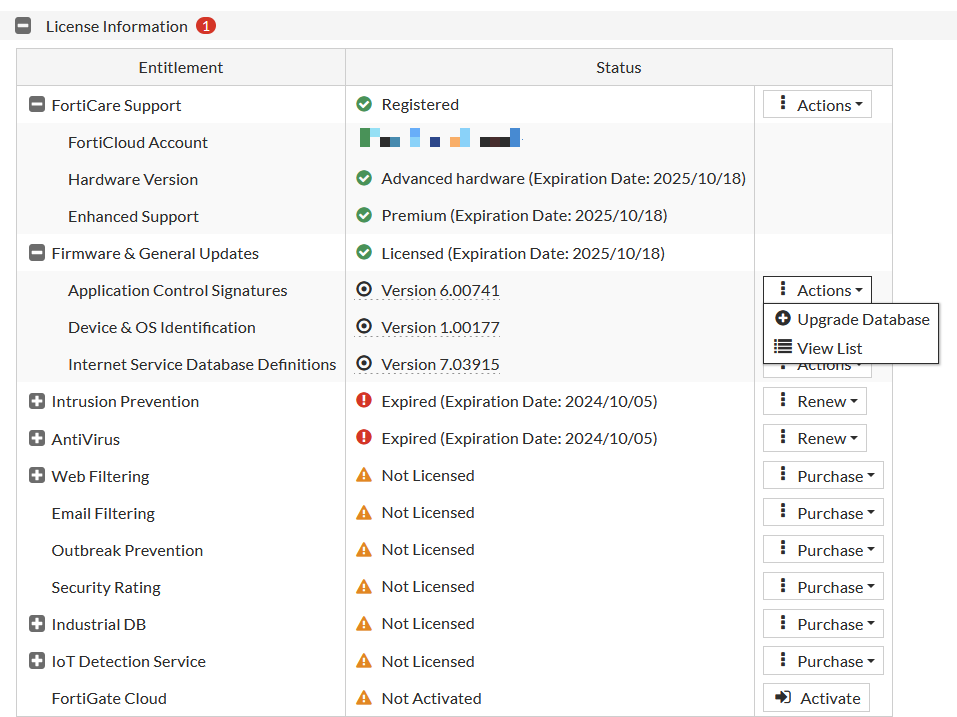Close the open Actions dropdown for Application Control Signatures
This screenshot has width=957, height=717.
[x=817, y=290]
